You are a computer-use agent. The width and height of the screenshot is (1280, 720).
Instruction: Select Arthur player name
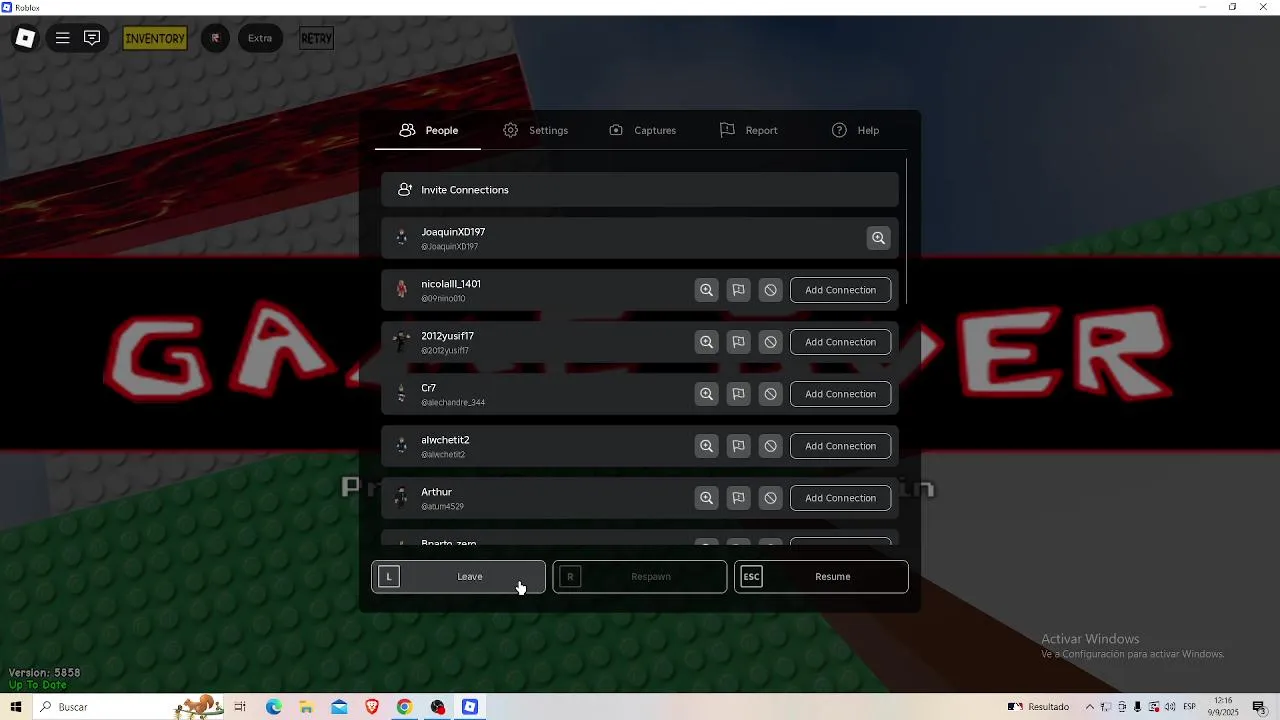coord(436,492)
